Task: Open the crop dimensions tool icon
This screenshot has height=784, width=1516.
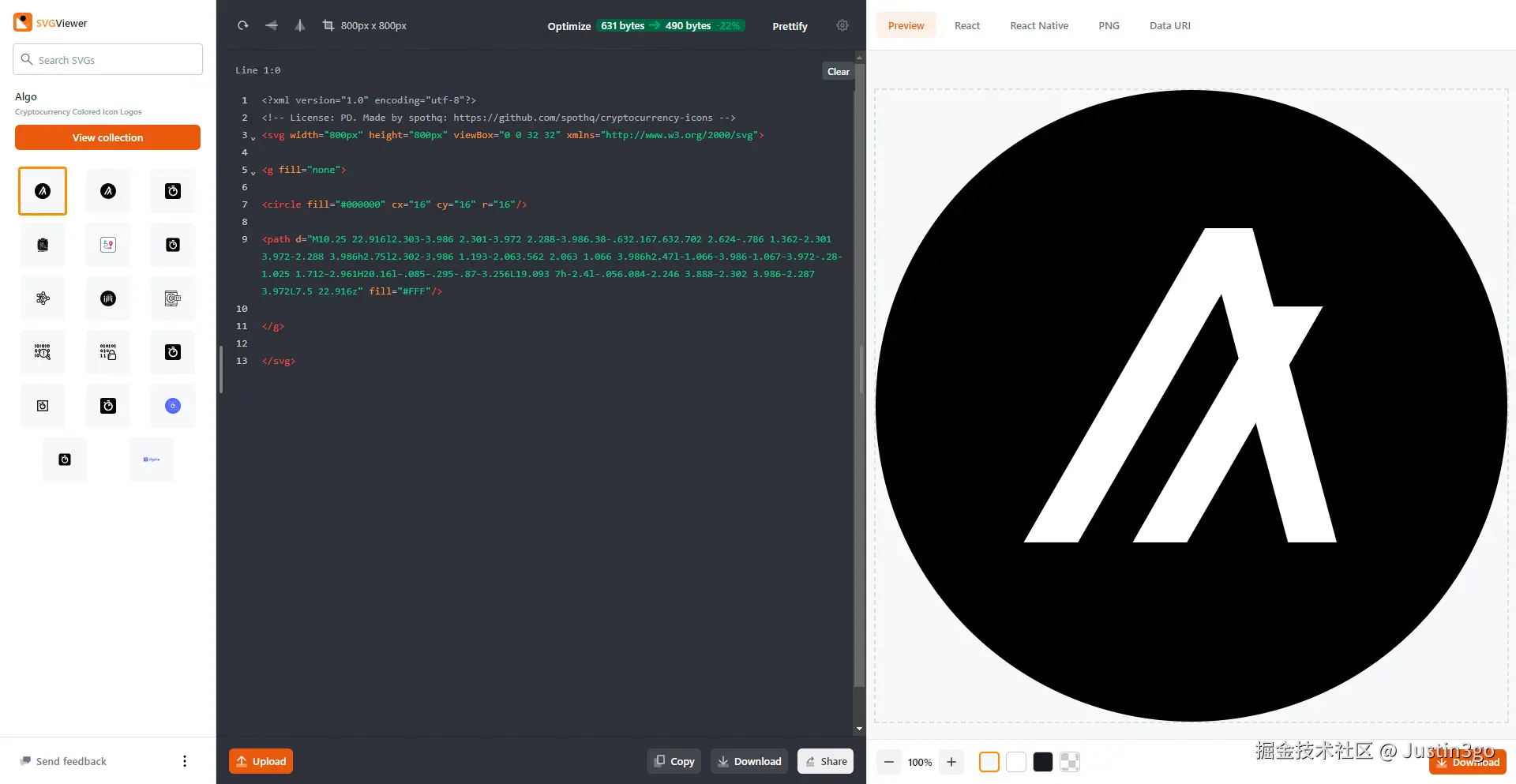Action: tap(328, 25)
